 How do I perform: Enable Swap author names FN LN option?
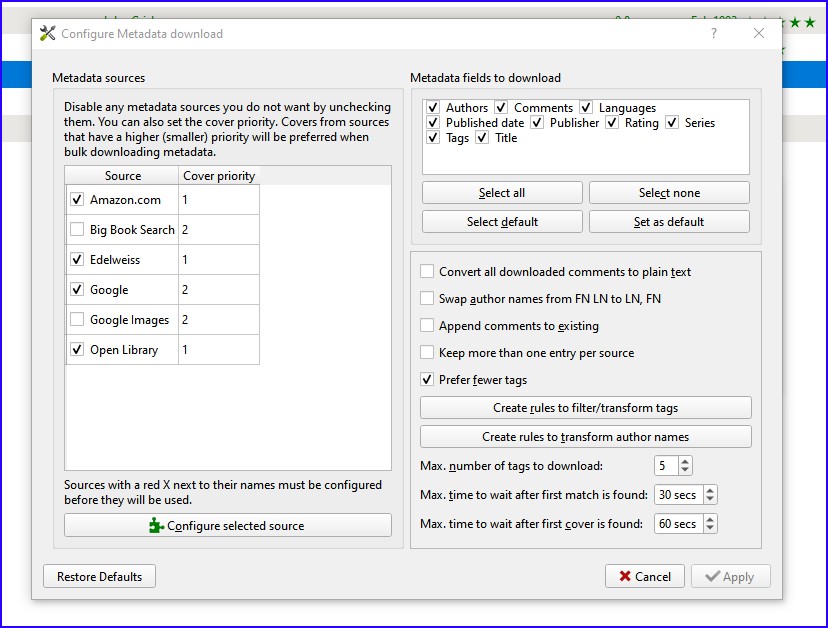[x=427, y=298]
